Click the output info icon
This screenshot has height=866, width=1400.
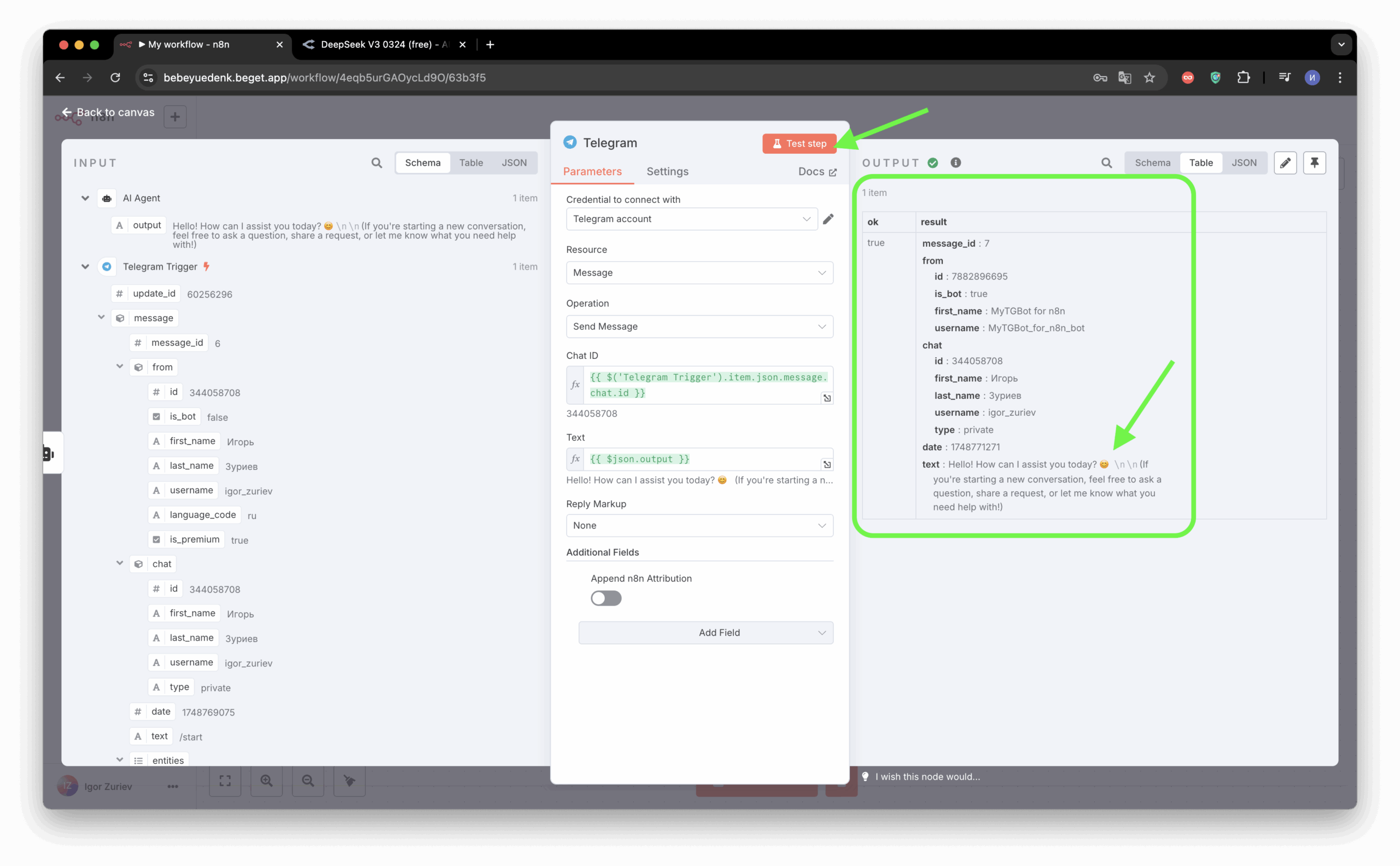point(956,162)
